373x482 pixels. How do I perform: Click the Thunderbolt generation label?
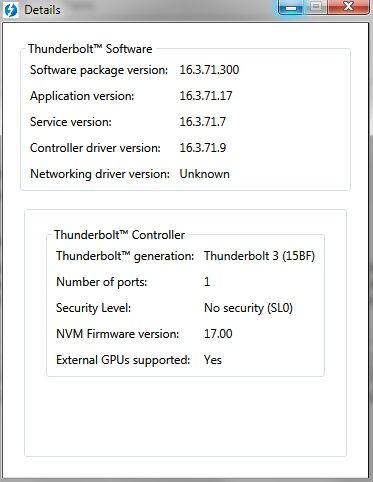(x=125, y=256)
